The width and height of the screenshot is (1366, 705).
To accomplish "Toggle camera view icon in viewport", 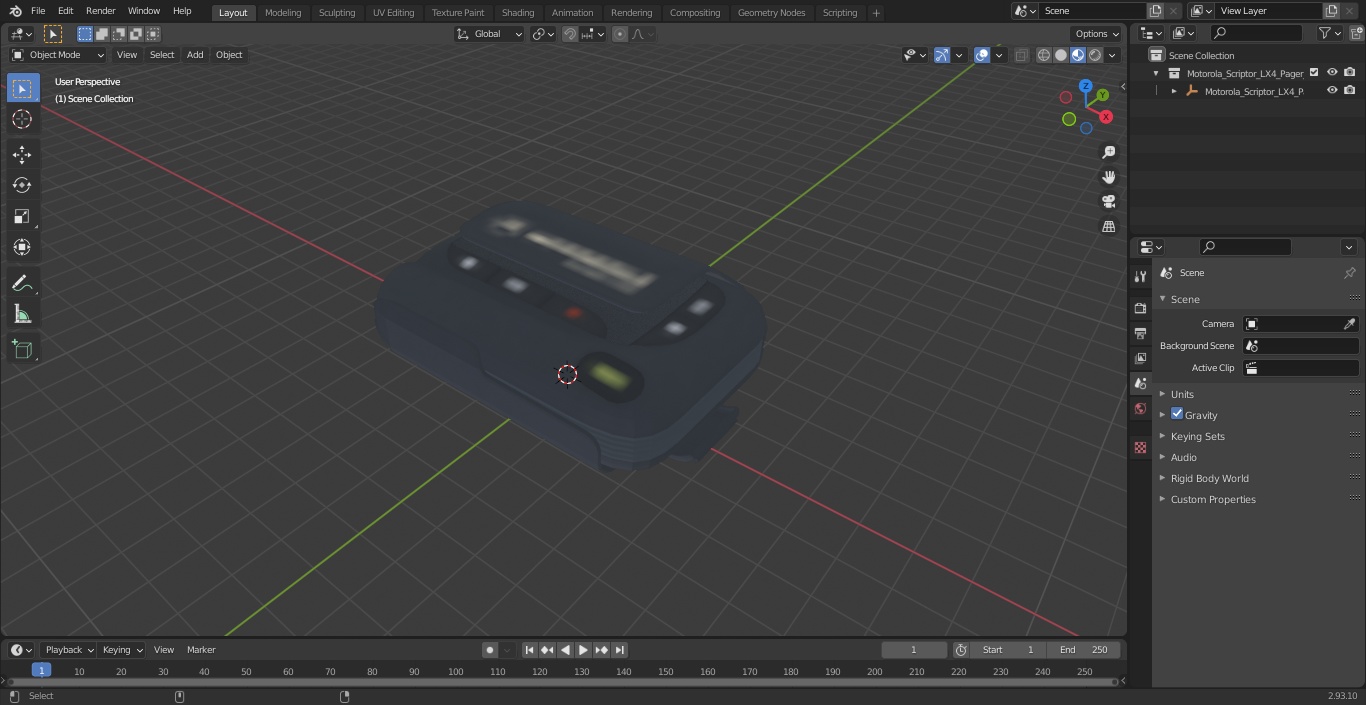I will pyautogui.click(x=1108, y=202).
